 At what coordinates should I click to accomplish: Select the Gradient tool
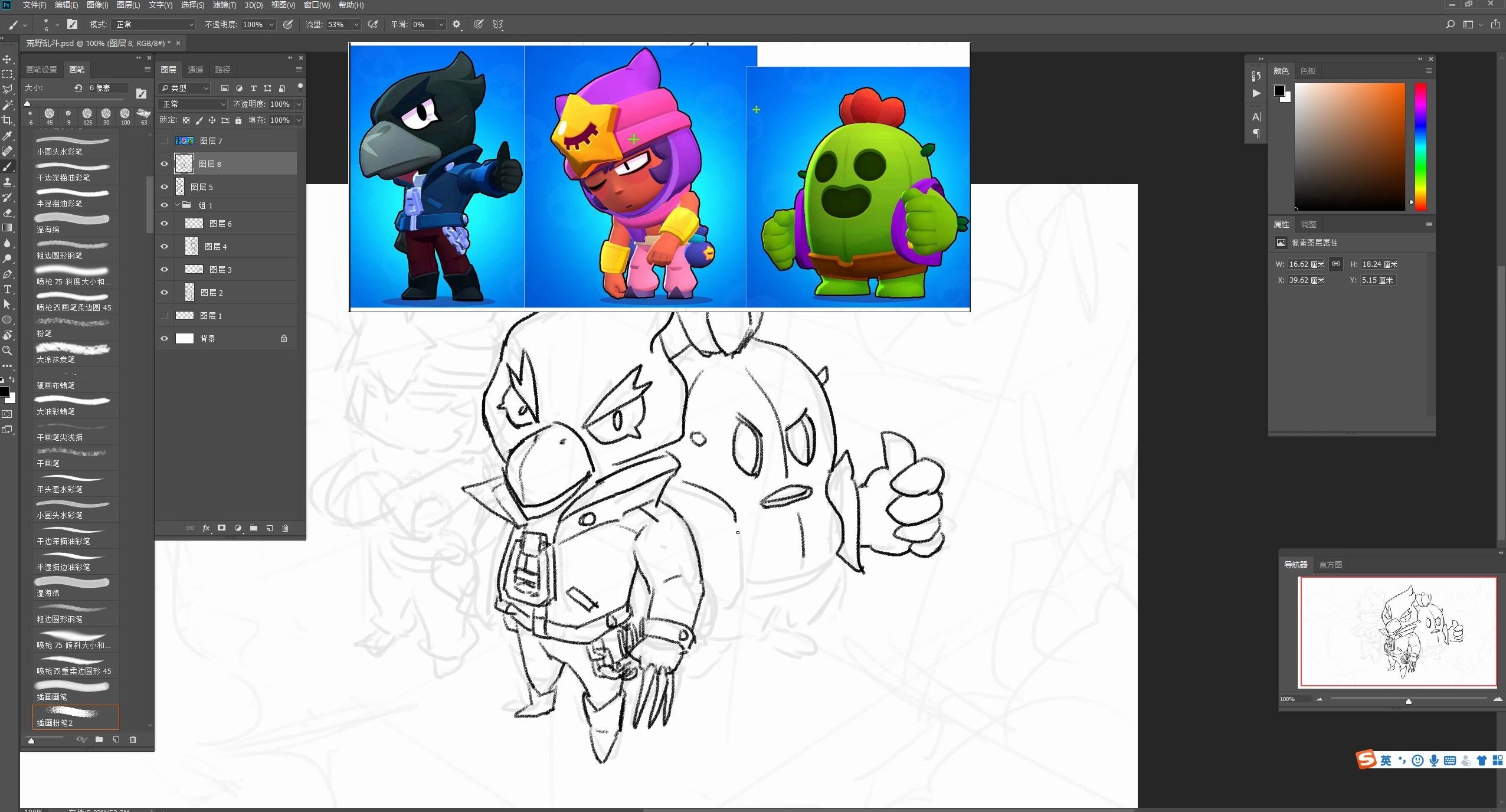tap(7, 228)
